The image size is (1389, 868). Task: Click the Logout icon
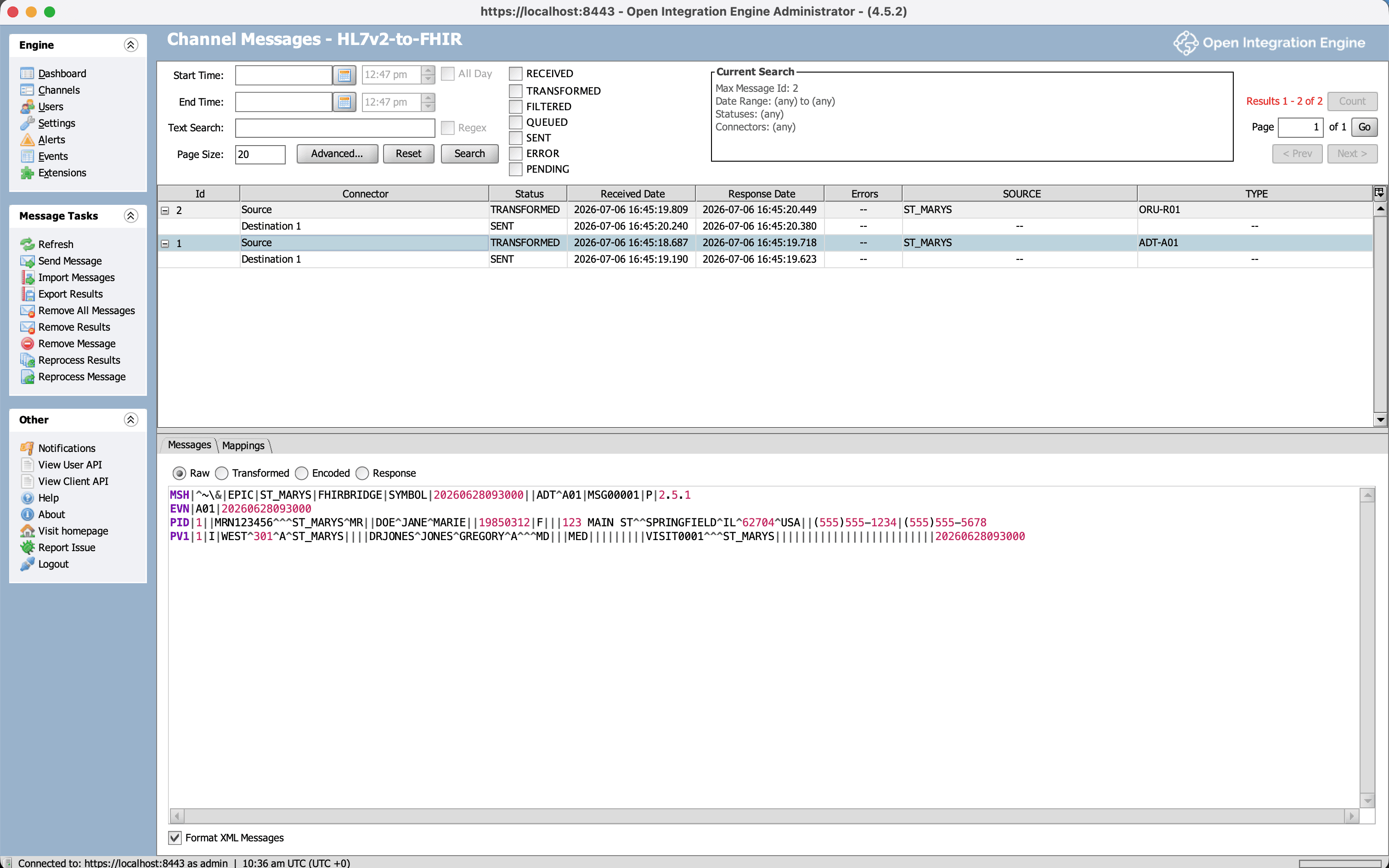27,564
